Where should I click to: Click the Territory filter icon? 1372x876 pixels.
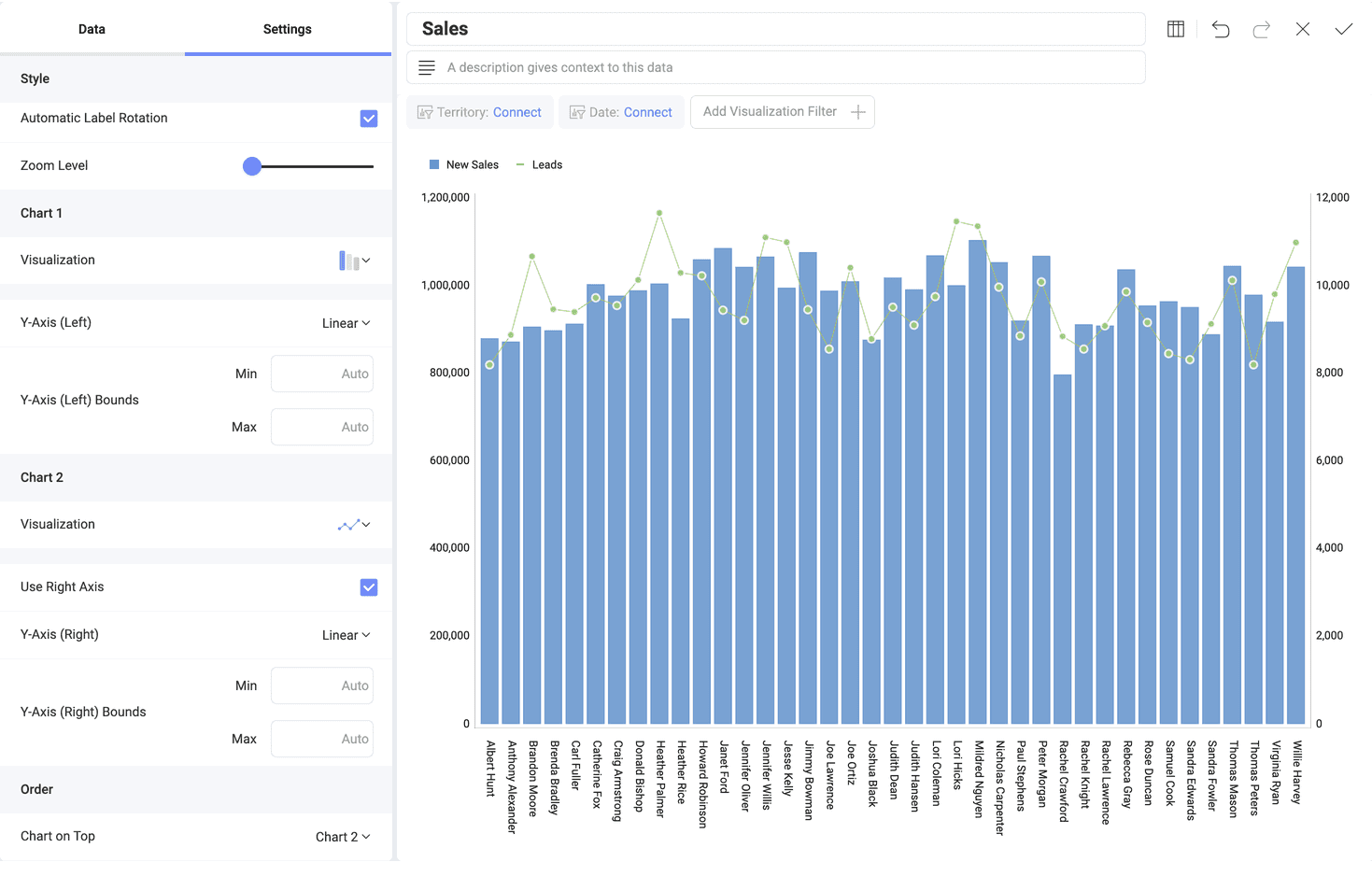[x=425, y=112]
